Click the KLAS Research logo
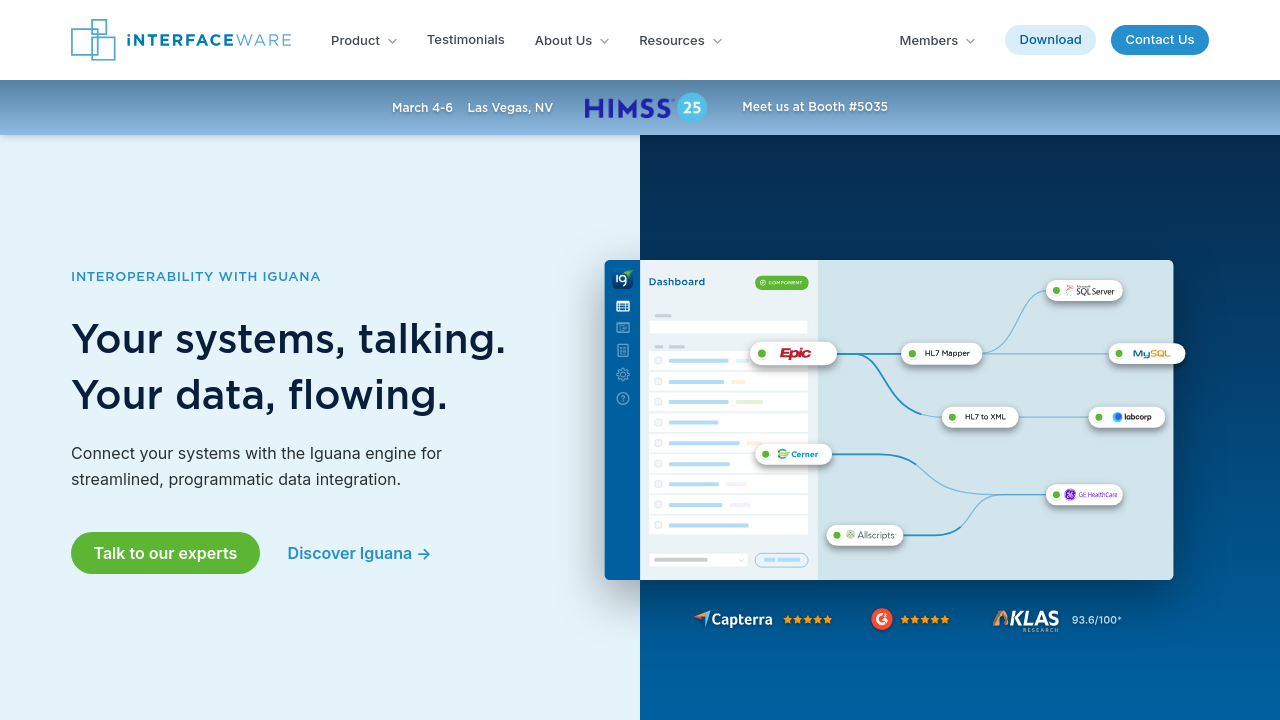This screenshot has height=720, width=1280. pos(1026,620)
